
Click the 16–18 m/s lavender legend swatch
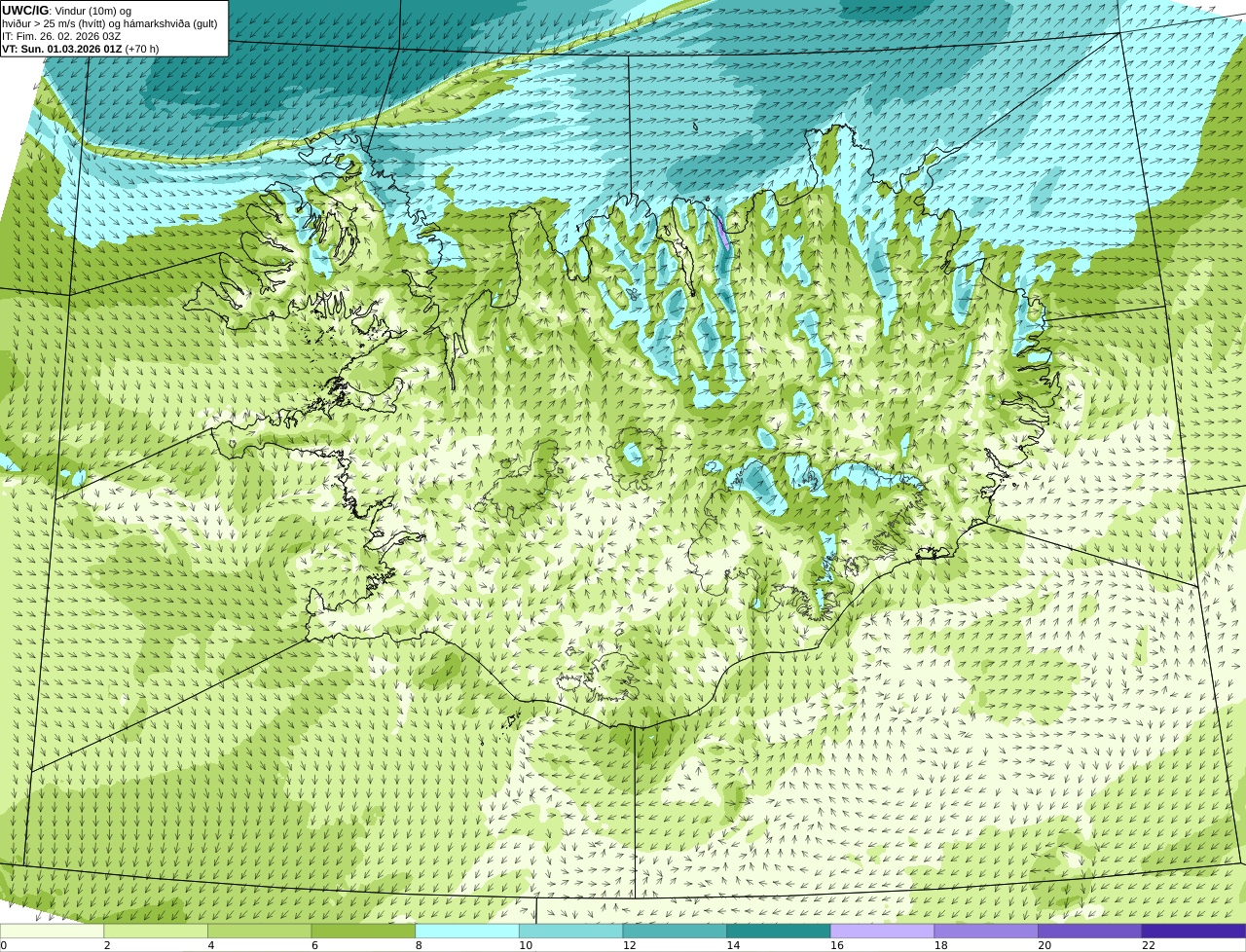[x=882, y=931]
